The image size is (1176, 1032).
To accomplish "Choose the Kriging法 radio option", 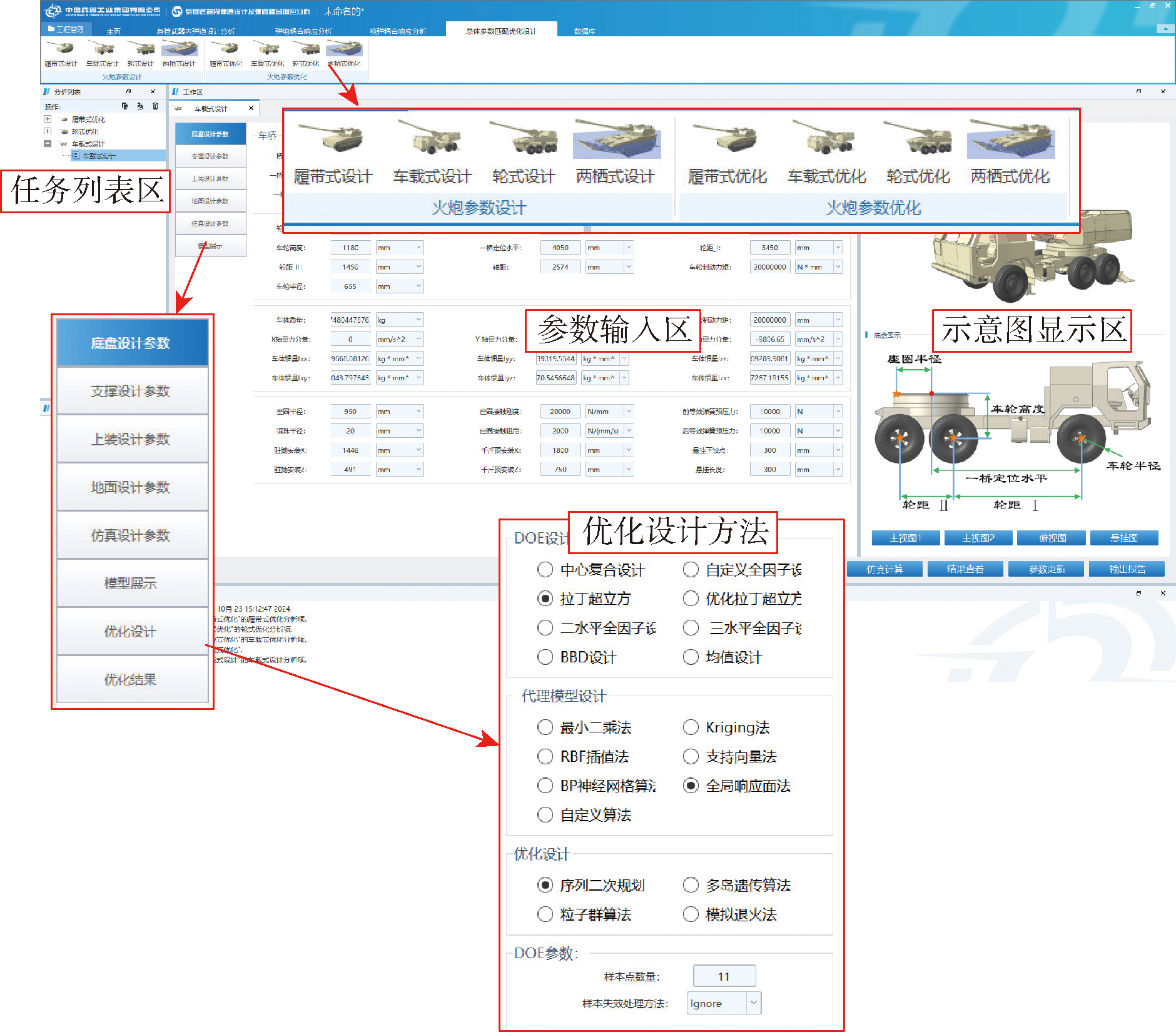I will (x=691, y=727).
